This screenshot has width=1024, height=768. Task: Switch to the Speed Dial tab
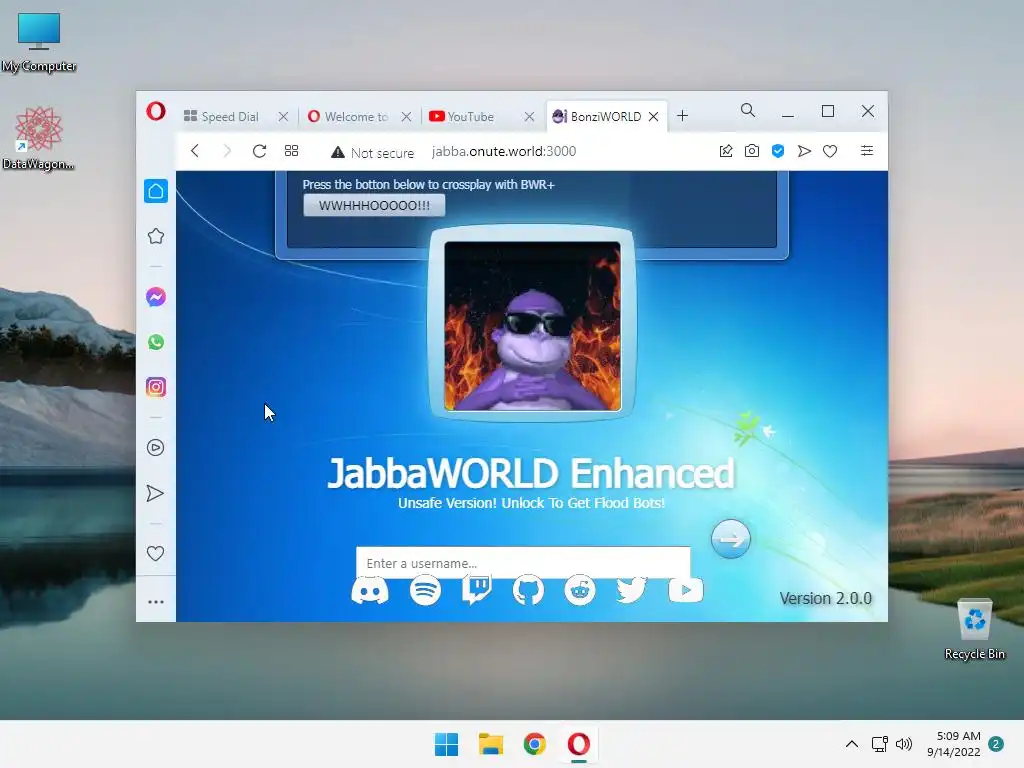click(221, 116)
